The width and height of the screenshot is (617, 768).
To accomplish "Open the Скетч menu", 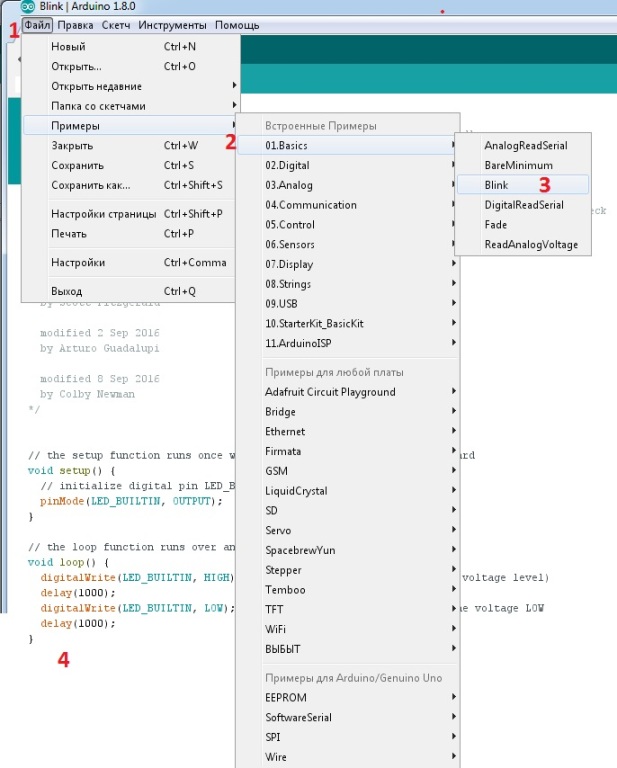I will point(116,25).
